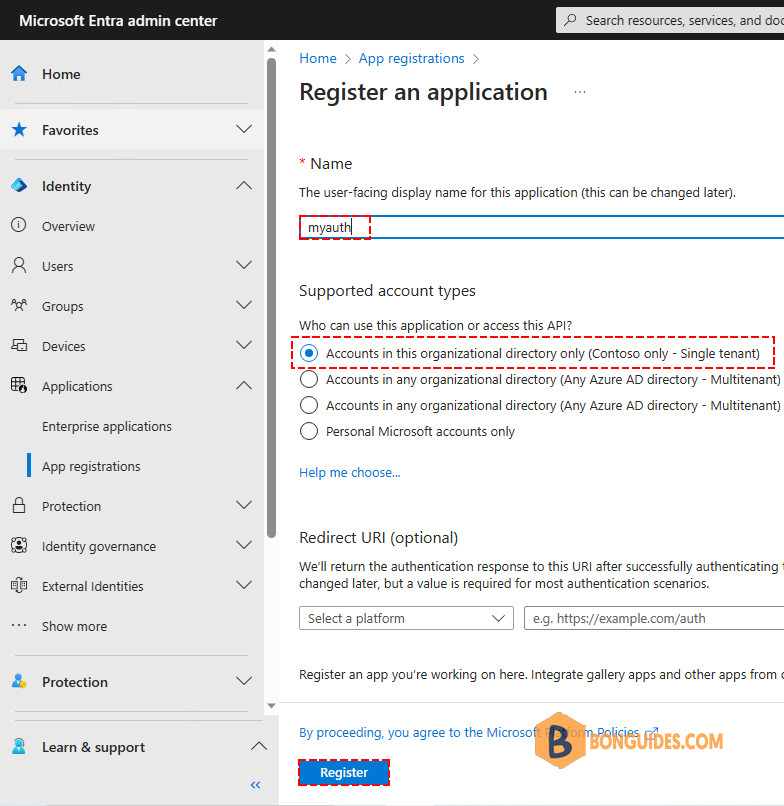Open the Identity governance item
Screen dimensions: 784x806
click(x=99, y=546)
